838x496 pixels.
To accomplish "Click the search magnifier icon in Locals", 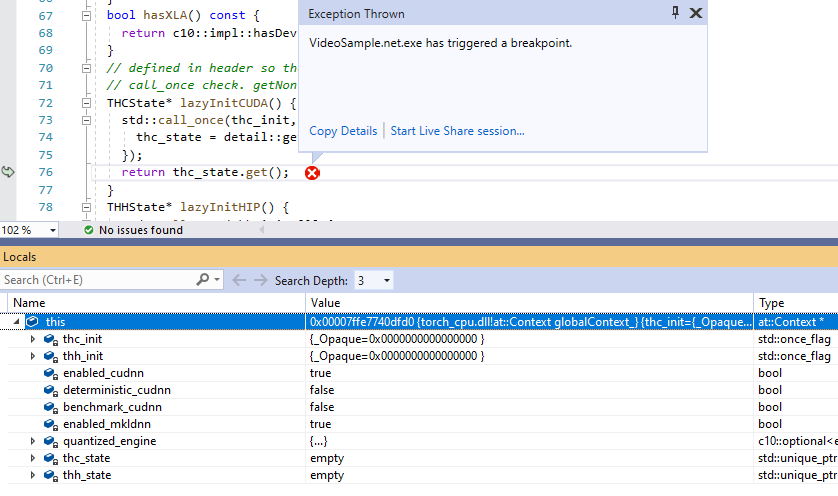I will point(203,280).
